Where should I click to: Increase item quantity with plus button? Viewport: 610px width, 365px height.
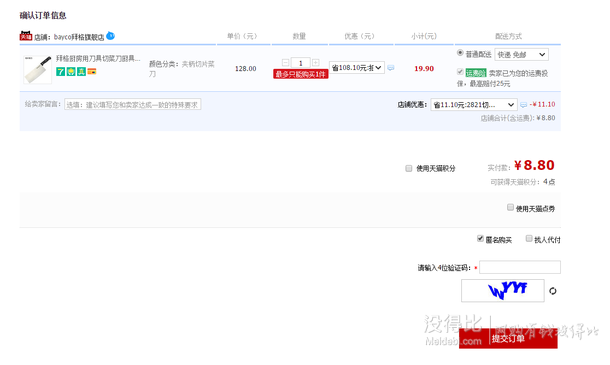pos(316,63)
